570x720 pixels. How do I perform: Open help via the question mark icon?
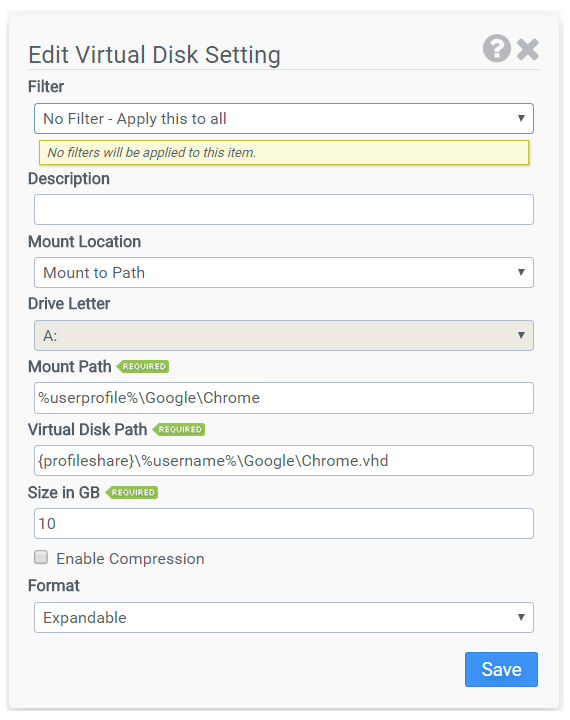(497, 48)
